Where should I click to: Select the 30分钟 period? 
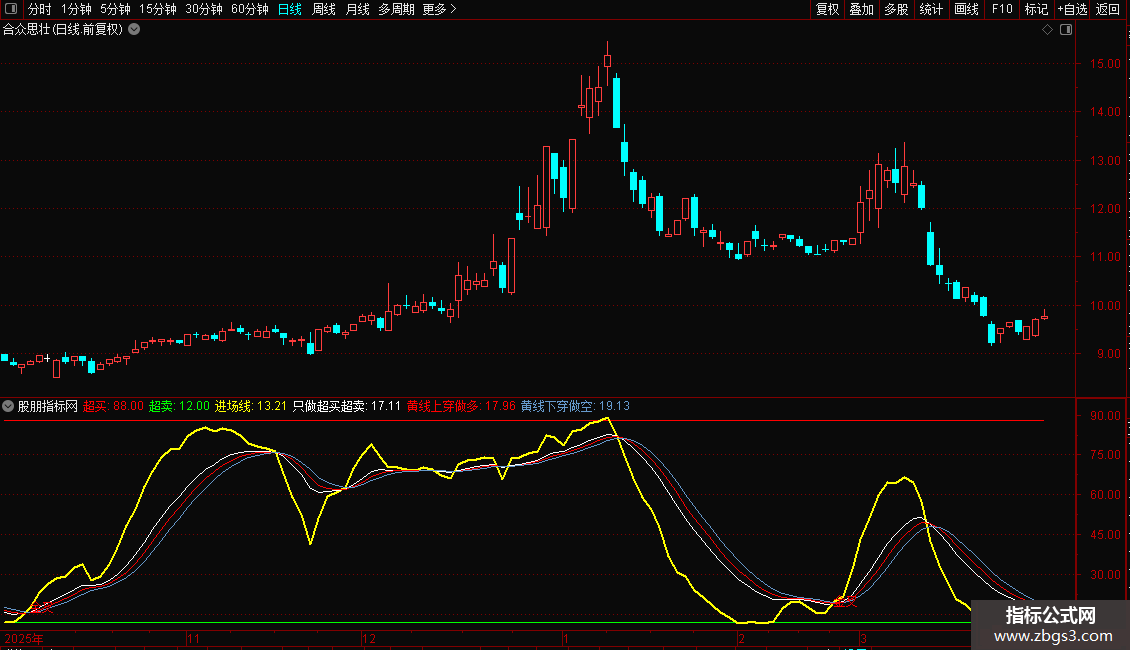[x=203, y=9]
